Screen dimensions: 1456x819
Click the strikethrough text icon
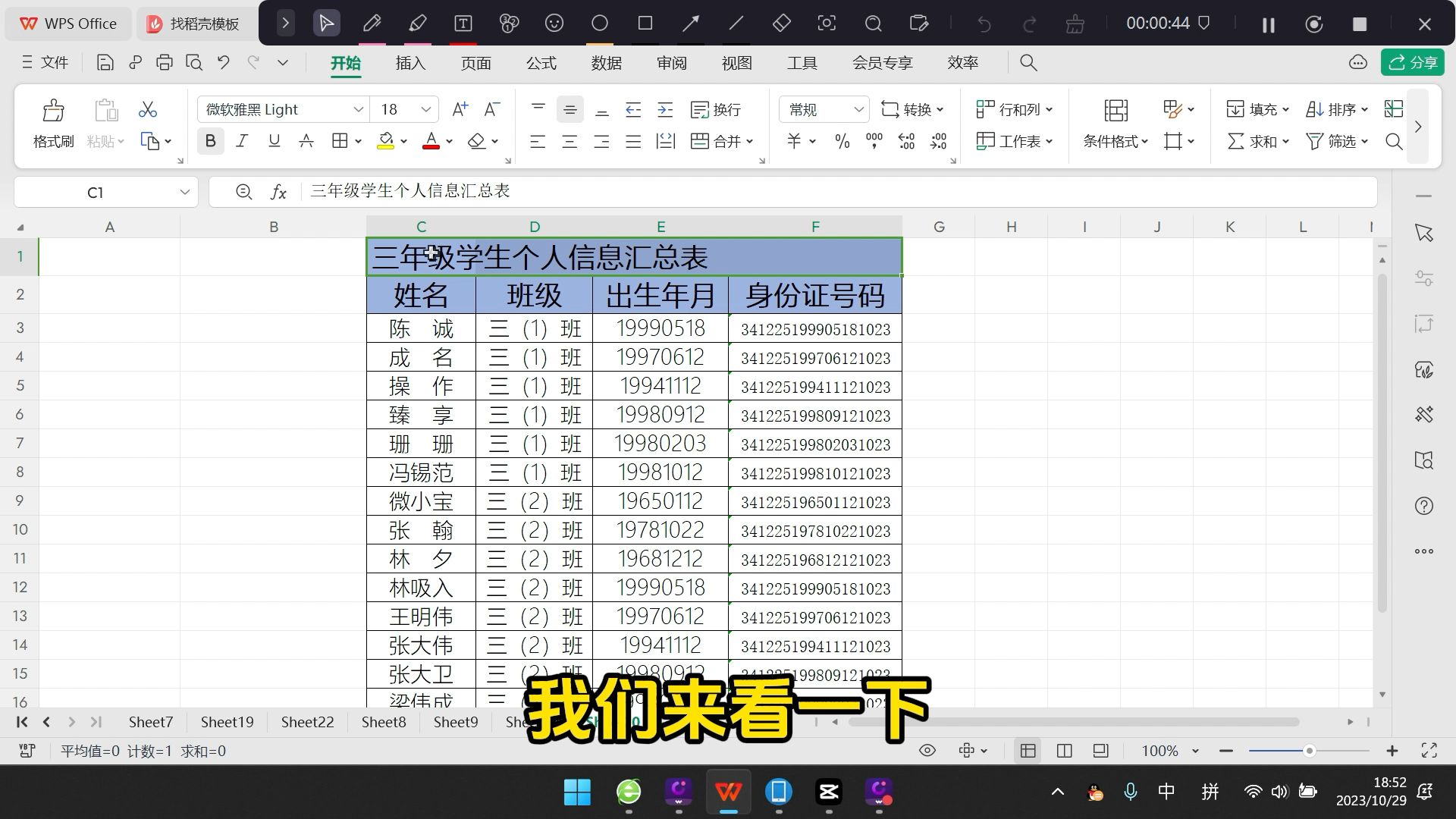[x=306, y=141]
